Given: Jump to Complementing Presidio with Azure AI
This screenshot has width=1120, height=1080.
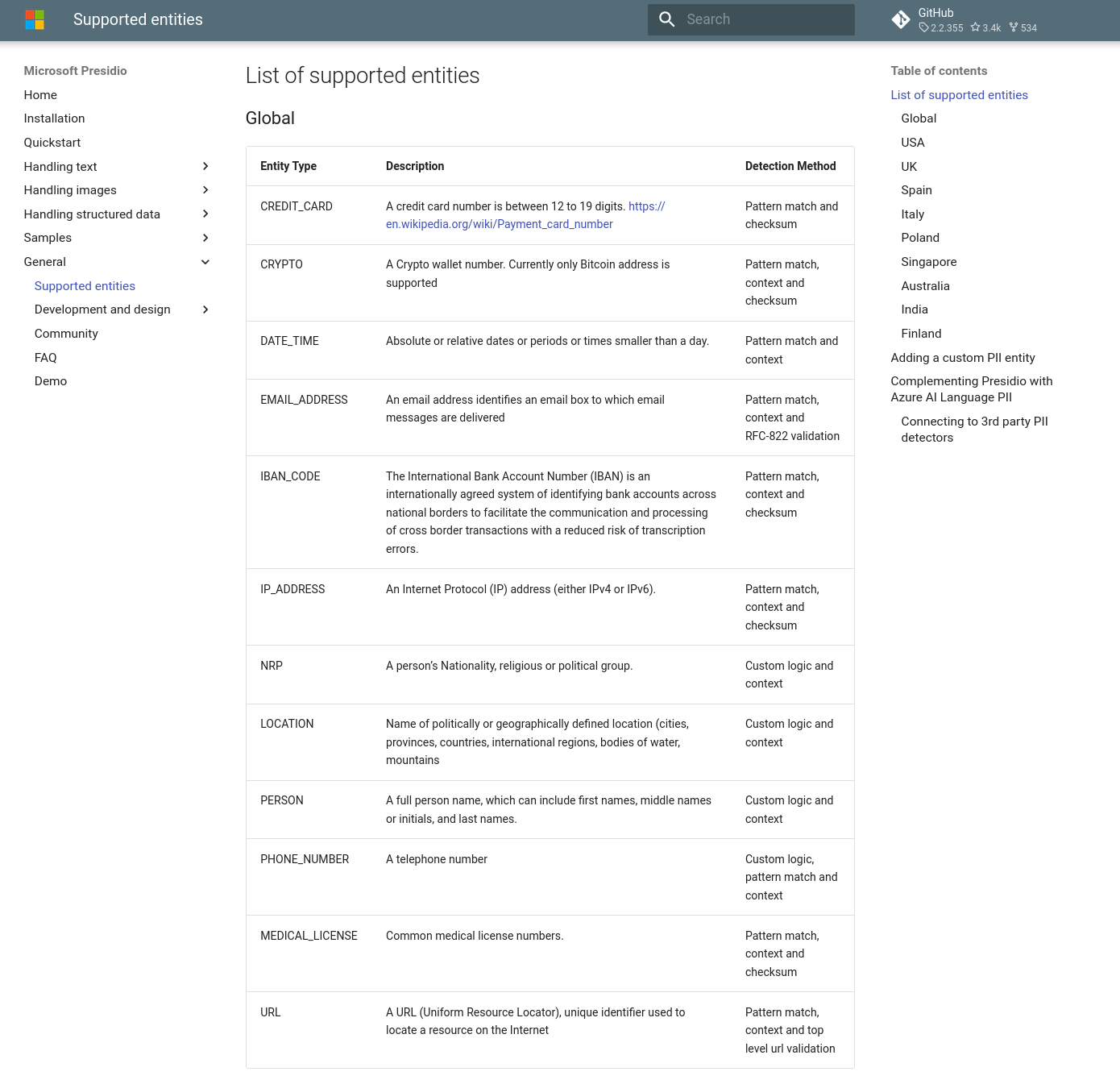Looking at the screenshot, I should (972, 389).
